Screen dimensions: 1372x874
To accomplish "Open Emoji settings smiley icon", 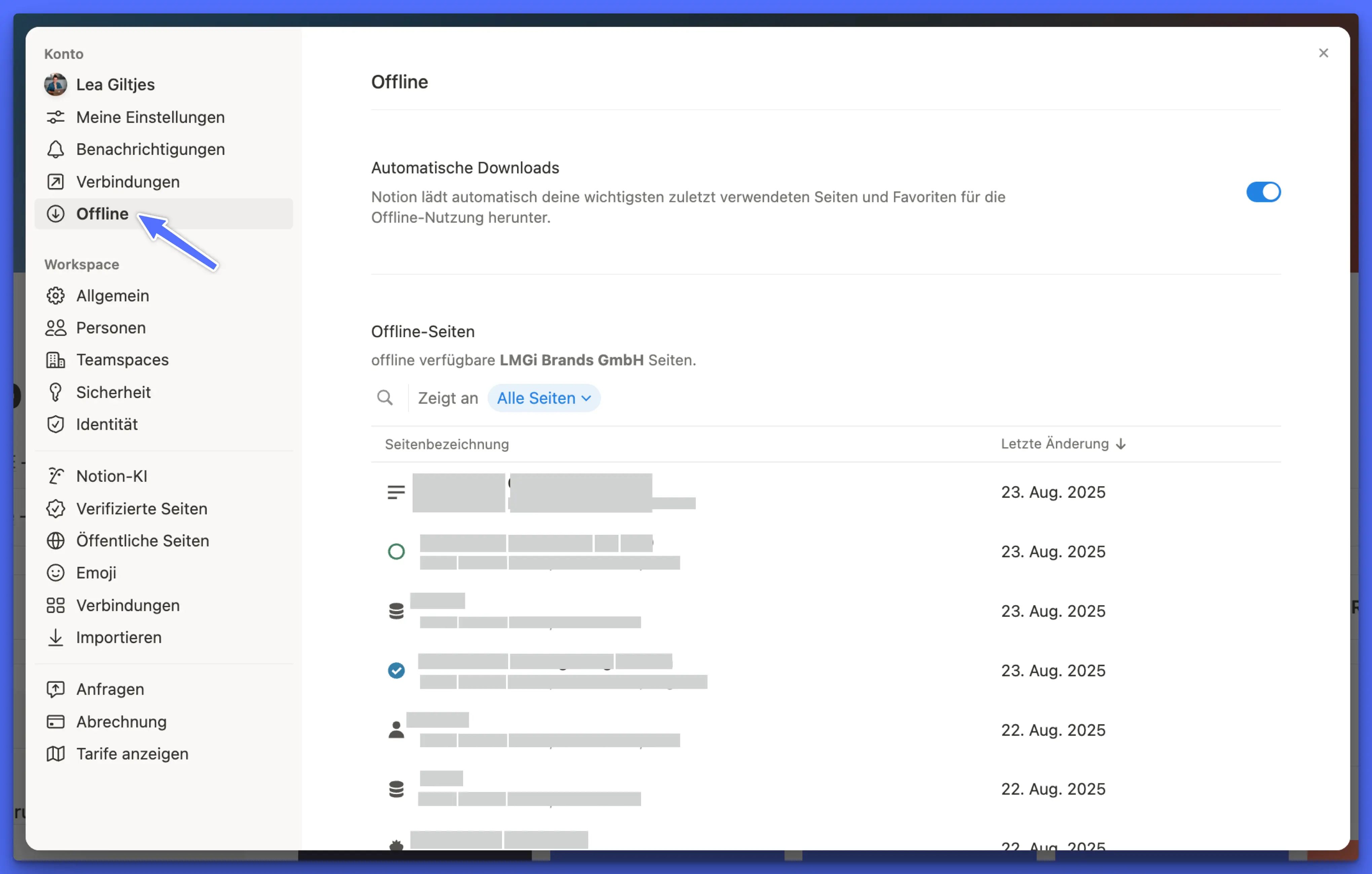I will coord(55,573).
